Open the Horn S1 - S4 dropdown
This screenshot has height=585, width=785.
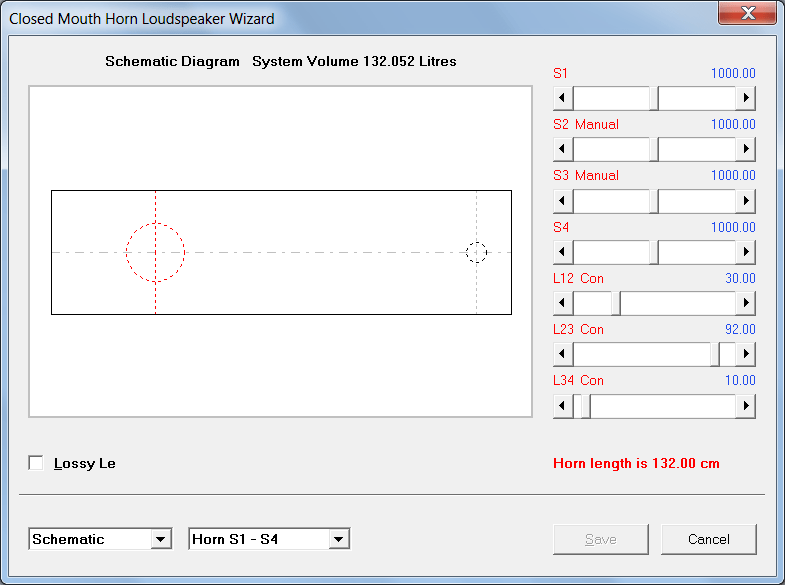point(338,539)
